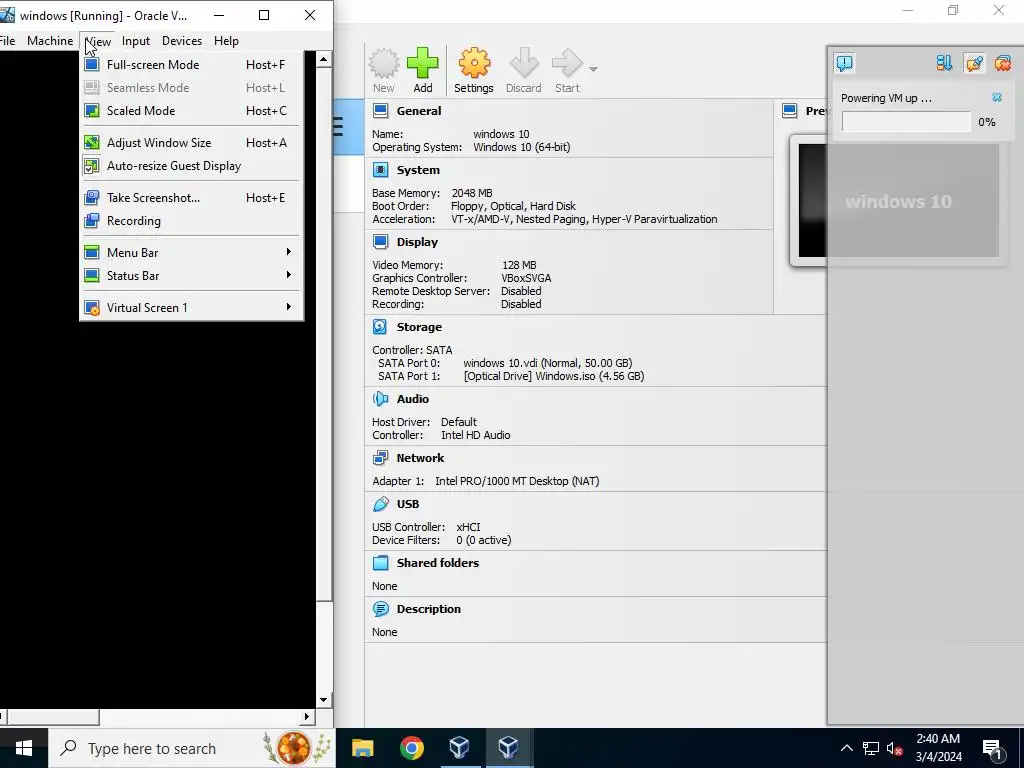The height and width of the screenshot is (768, 1024).
Task: Click the Virtual Screen 1 icon
Action: coord(92,308)
